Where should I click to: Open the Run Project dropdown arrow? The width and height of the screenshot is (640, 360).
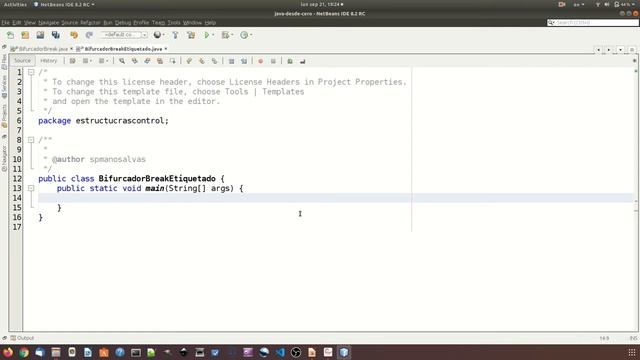[x=213, y=35]
